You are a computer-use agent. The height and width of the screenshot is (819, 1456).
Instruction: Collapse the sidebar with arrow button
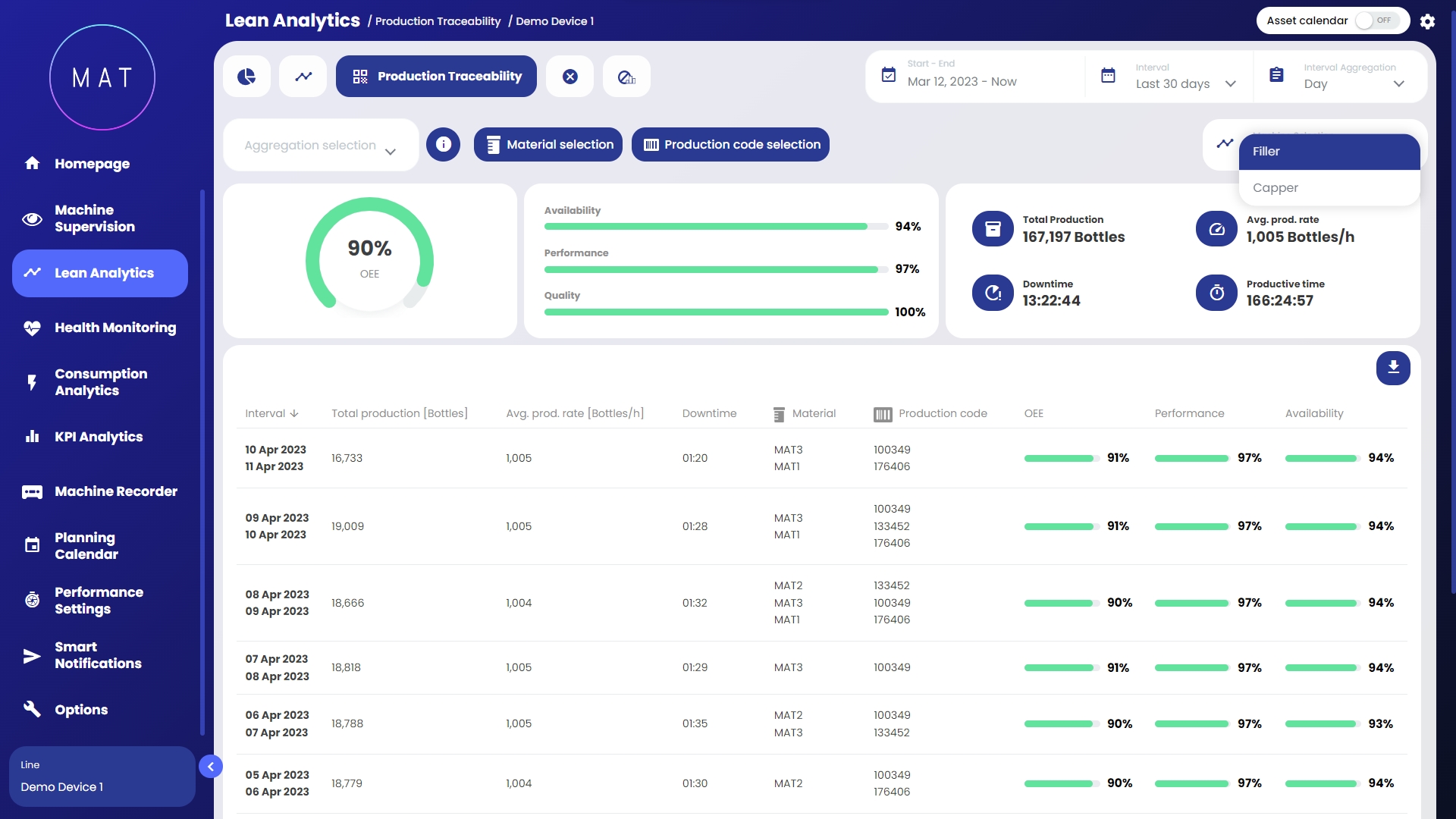click(211, 767)
